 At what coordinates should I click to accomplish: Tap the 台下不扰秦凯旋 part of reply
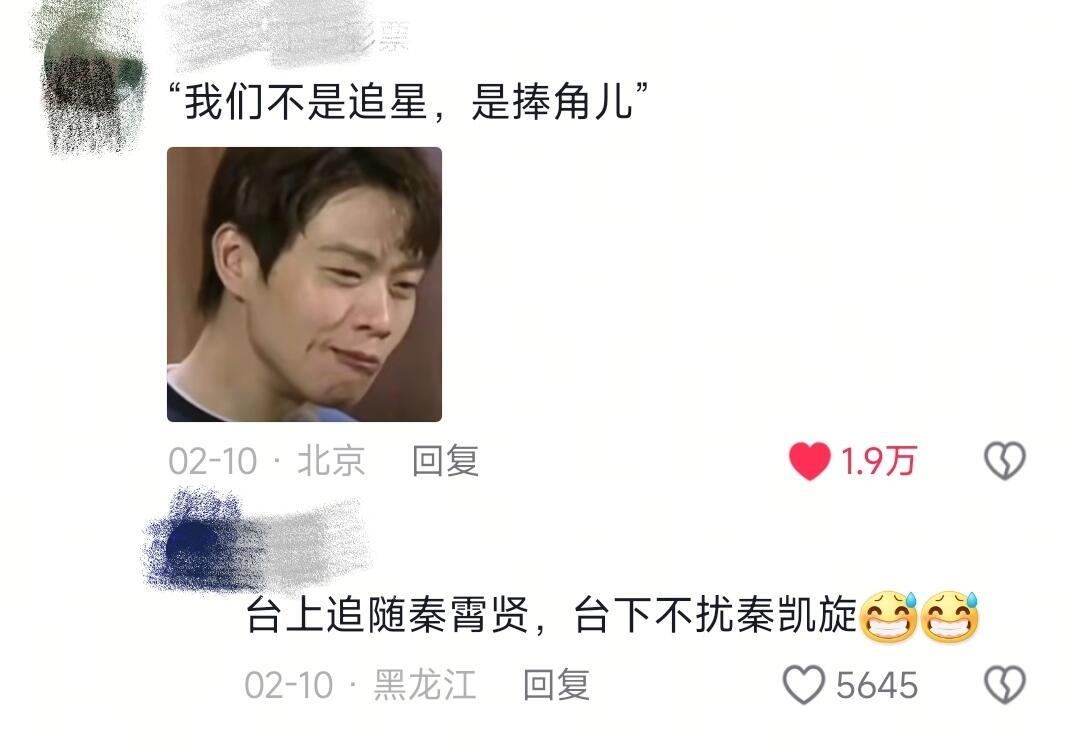(x=716, y=614)
